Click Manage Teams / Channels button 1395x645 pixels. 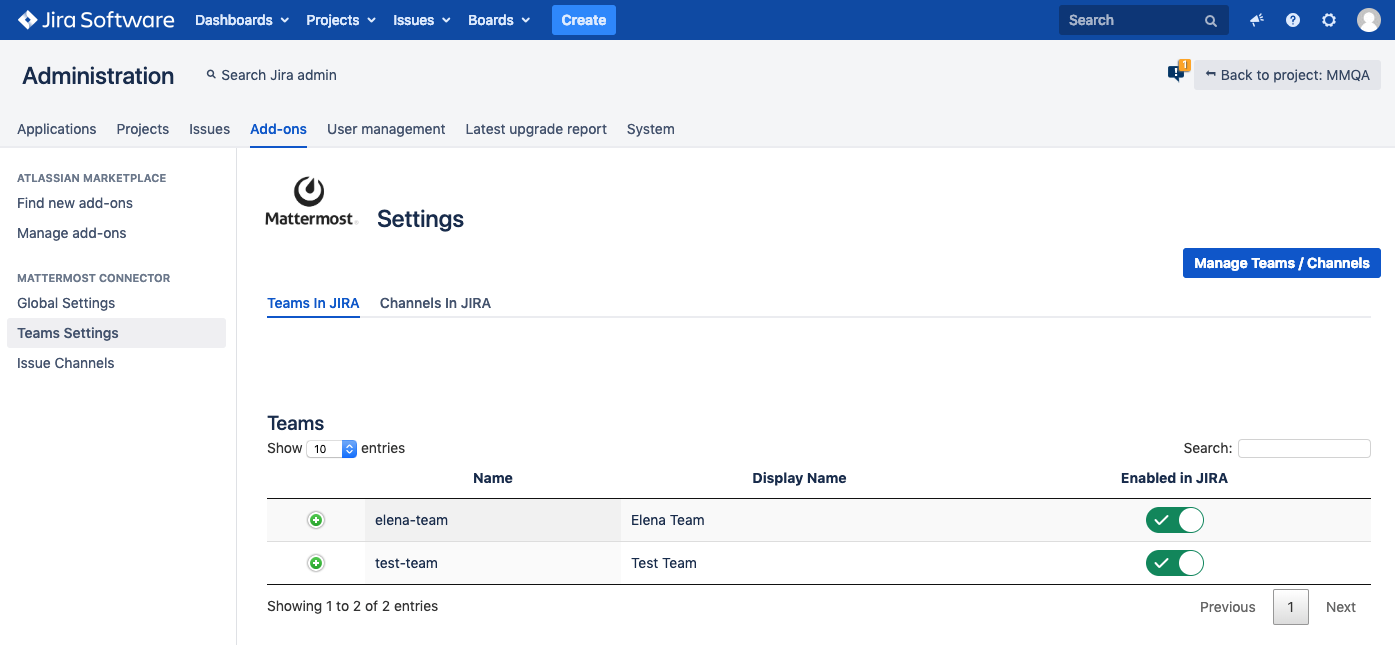coord(1281,263)
